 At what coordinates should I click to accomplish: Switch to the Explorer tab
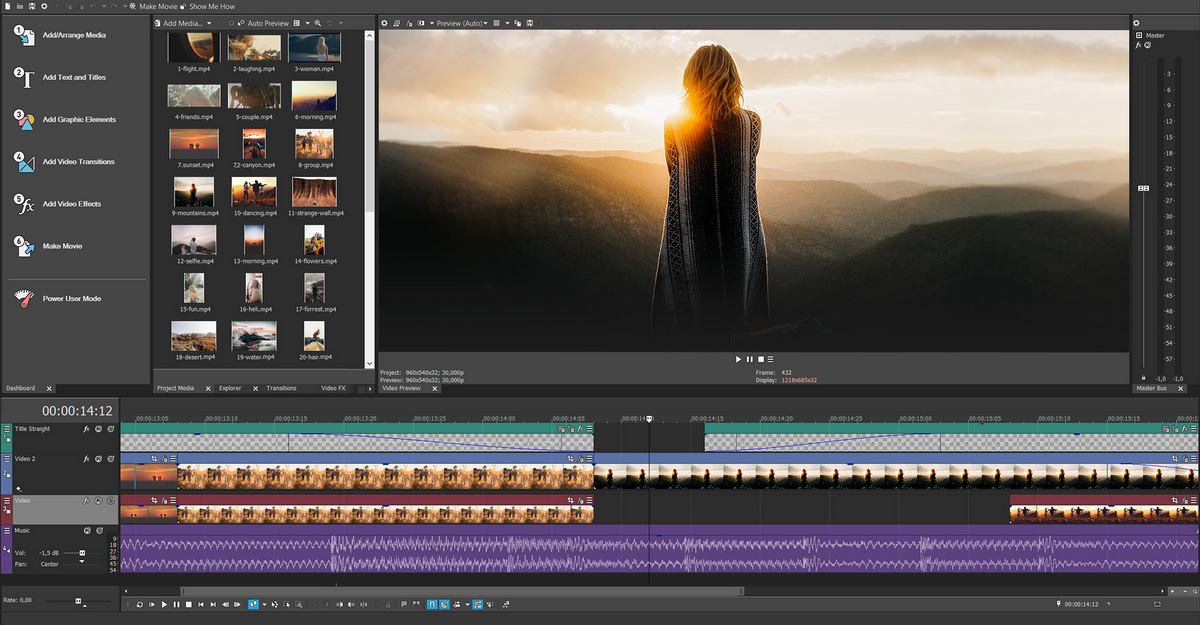click(232, 388)
